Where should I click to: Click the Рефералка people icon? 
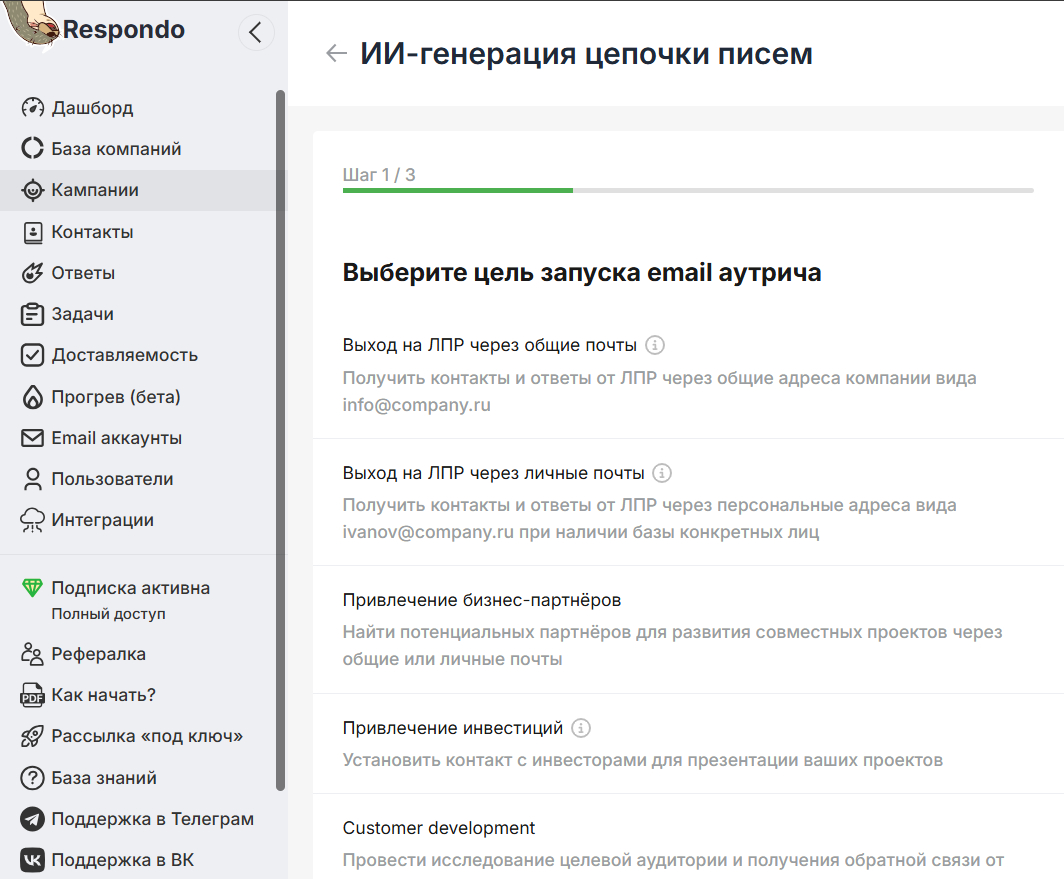click(x=32, y=654)
